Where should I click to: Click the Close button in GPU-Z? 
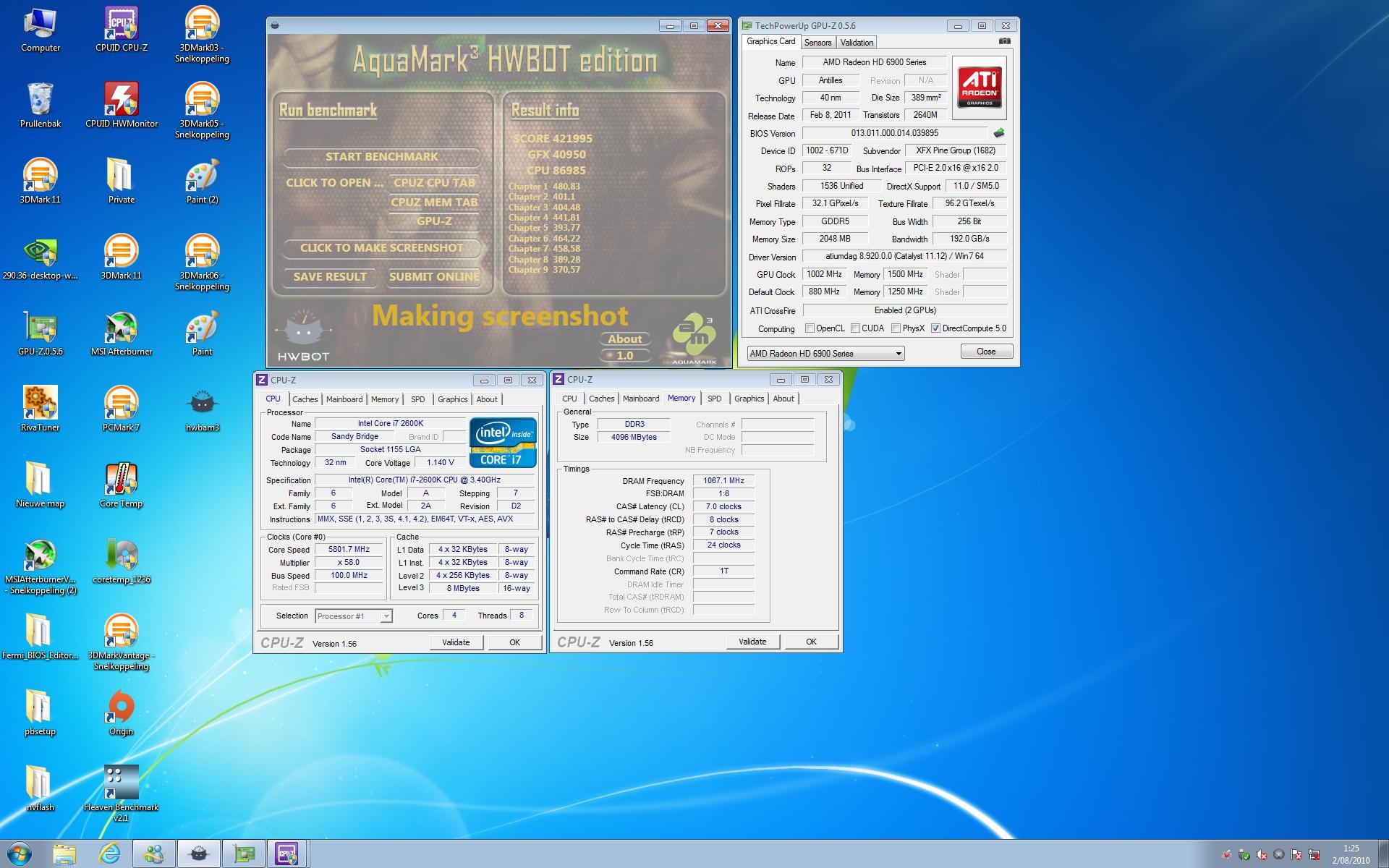click(986, 352)
